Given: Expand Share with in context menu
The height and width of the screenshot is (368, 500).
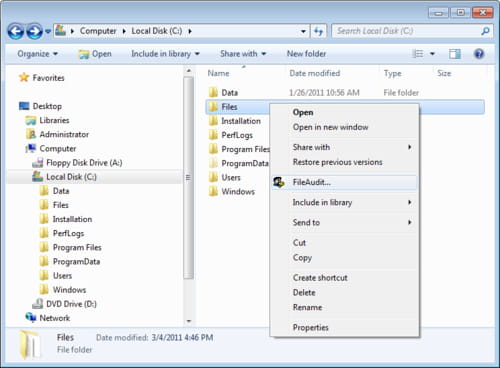Looking at the screenshot, I should [x=344, y=147].
